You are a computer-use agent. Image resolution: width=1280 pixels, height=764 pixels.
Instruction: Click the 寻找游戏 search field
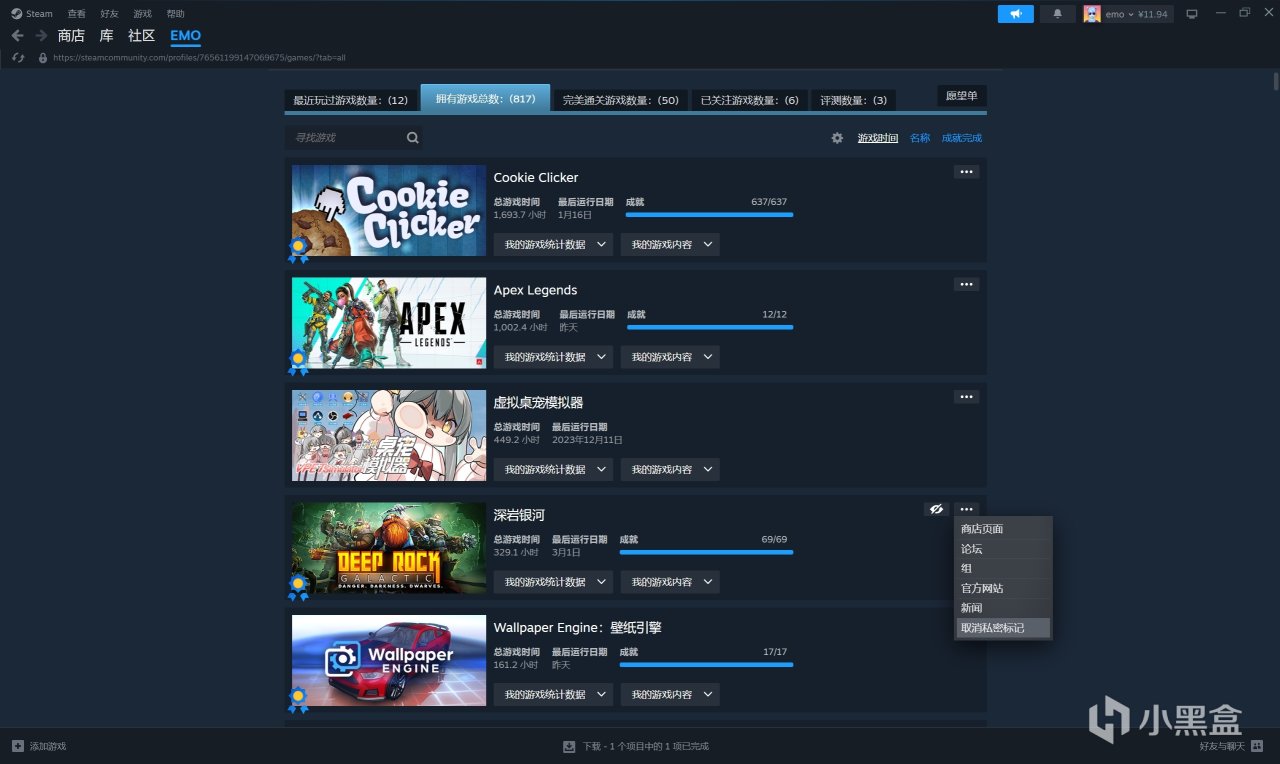point(353,138)
